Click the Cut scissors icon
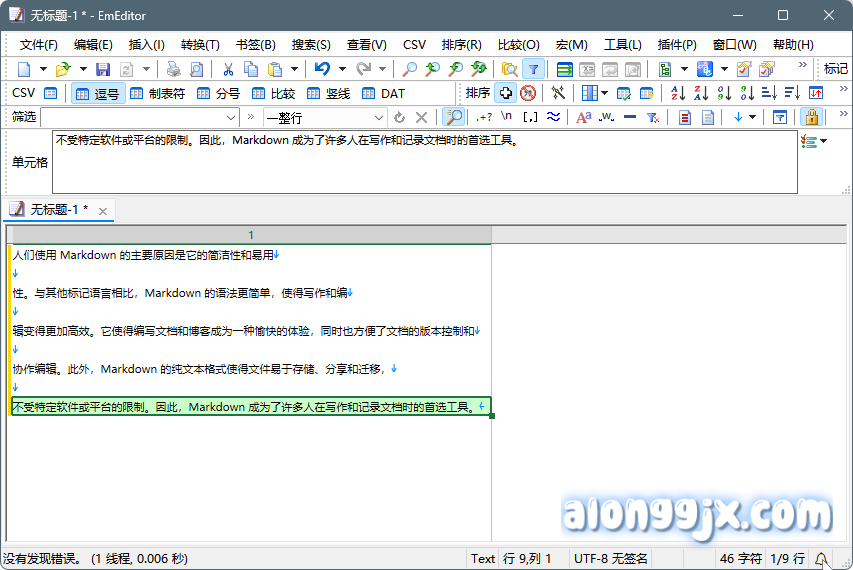This screenshot has width=853, height=570. pyautogui.click(x=228, y=69)
